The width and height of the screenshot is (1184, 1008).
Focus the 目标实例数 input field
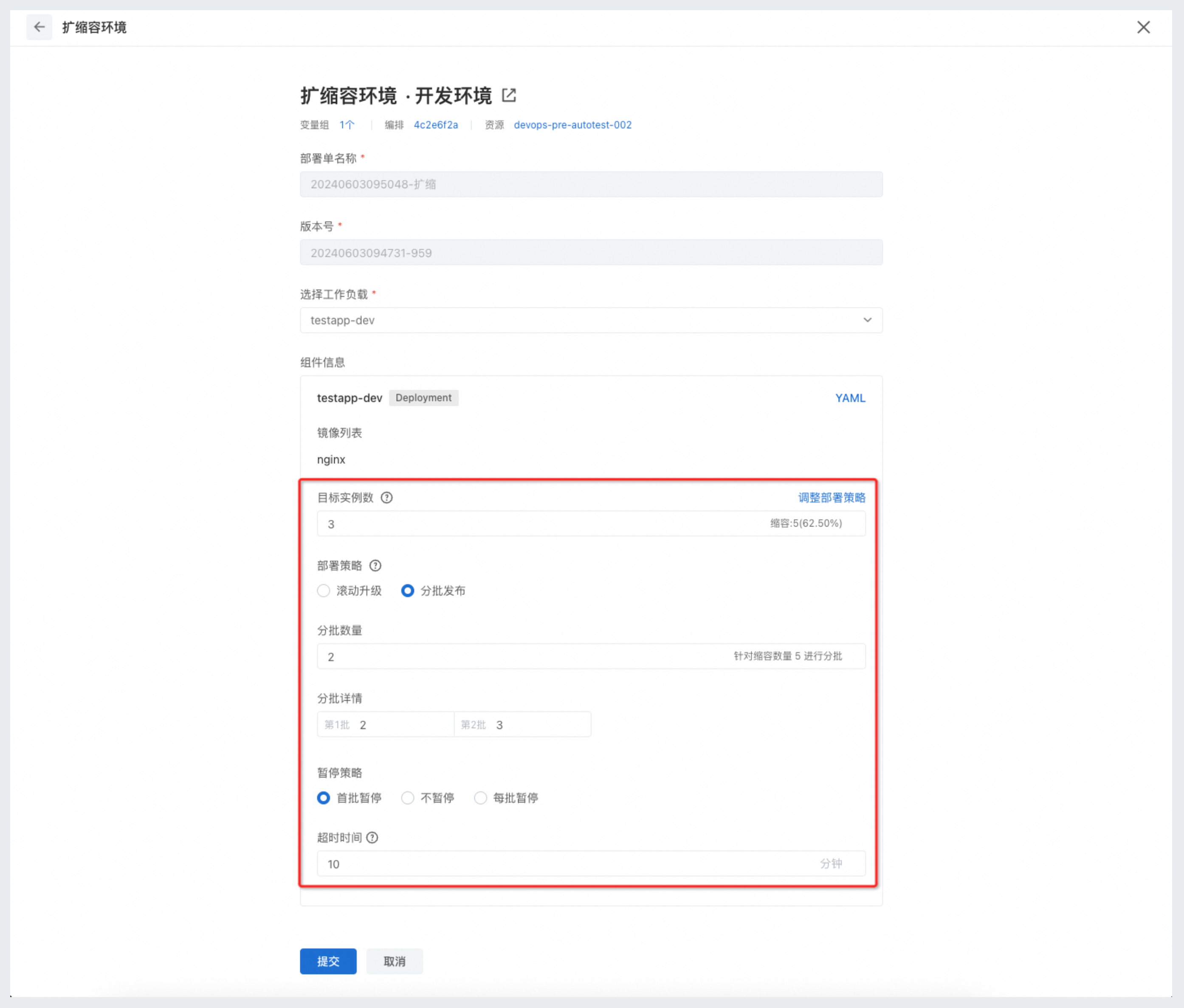(591, 524)
